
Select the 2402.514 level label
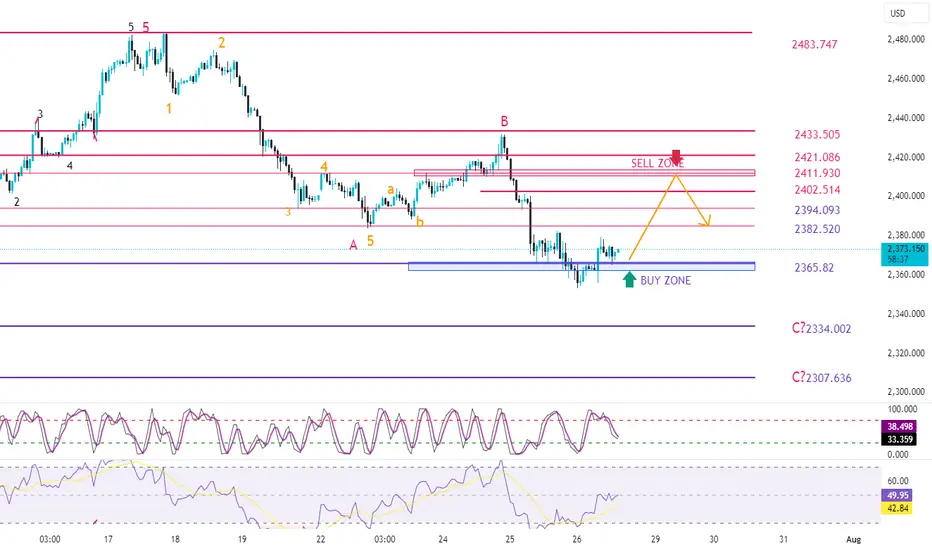(817, 190)
